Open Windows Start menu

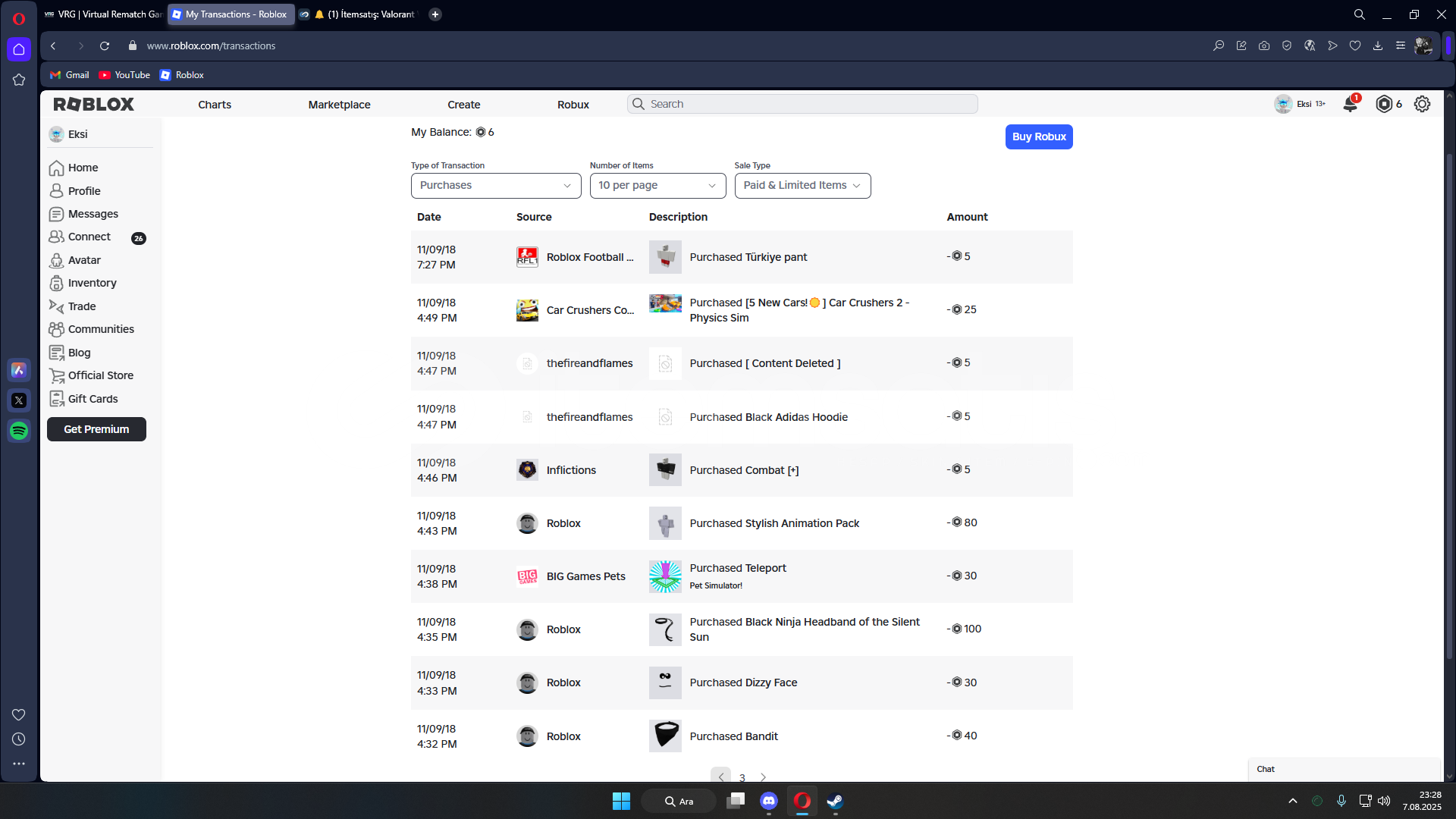pos(621,801)
